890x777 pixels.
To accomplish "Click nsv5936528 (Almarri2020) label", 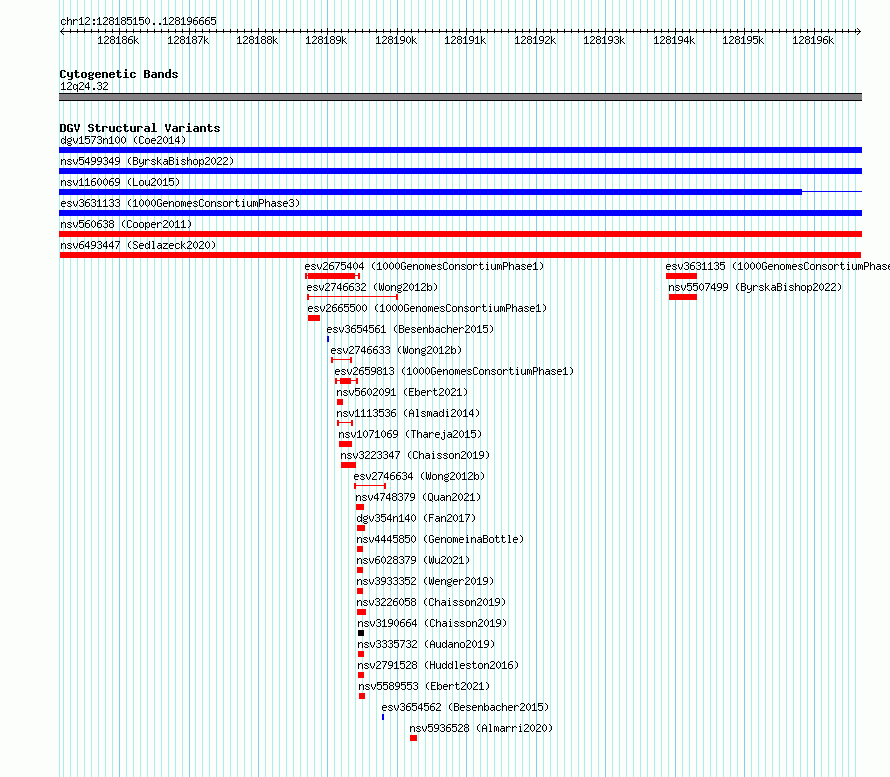I will coord(481,728).
